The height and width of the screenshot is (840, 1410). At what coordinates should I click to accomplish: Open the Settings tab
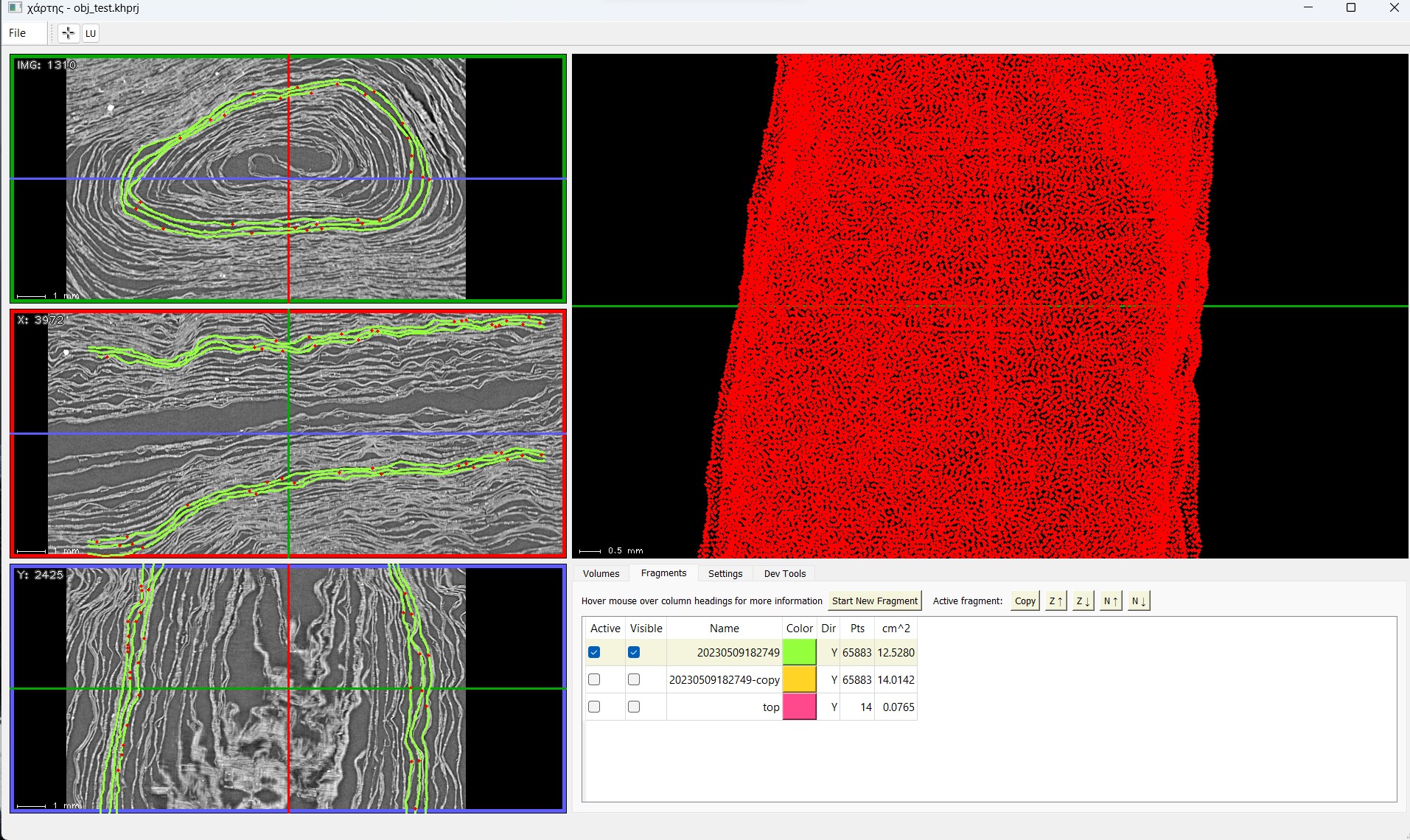point(725,573)
